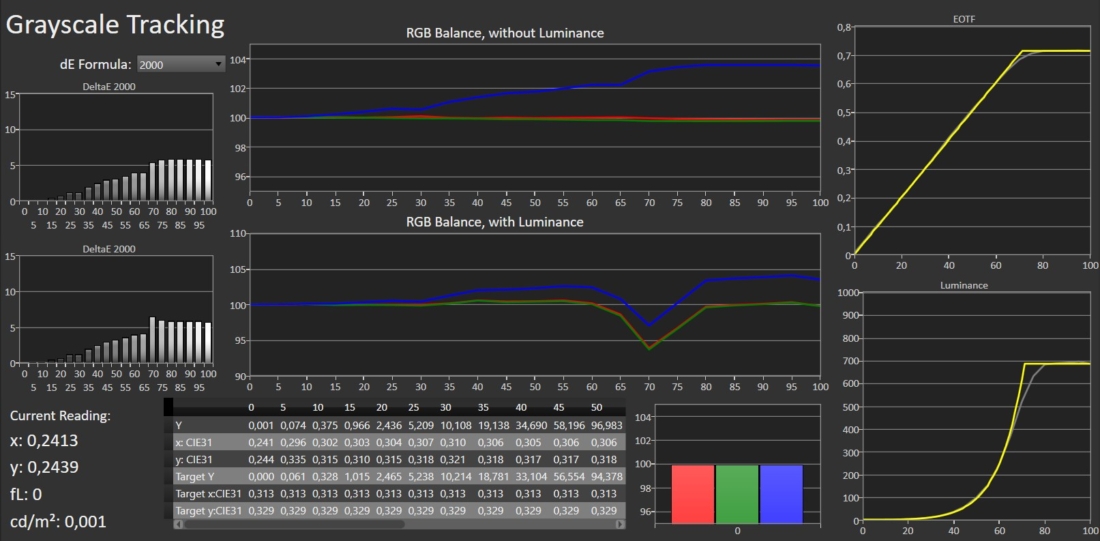The width and height of the screenshot is (1100, 541).
Task: Select the 'x: CIE31' row header
Action: (208, 442)
